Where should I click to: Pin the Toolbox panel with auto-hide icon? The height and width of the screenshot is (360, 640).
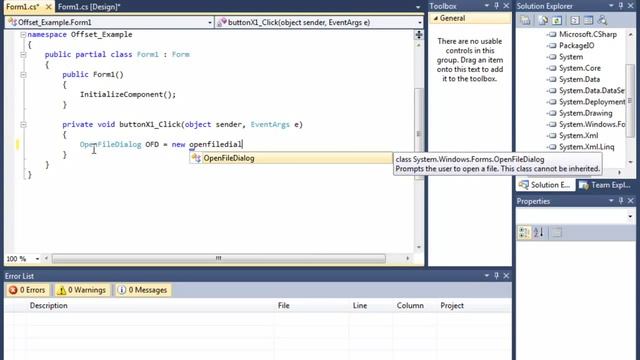(497, 6)
